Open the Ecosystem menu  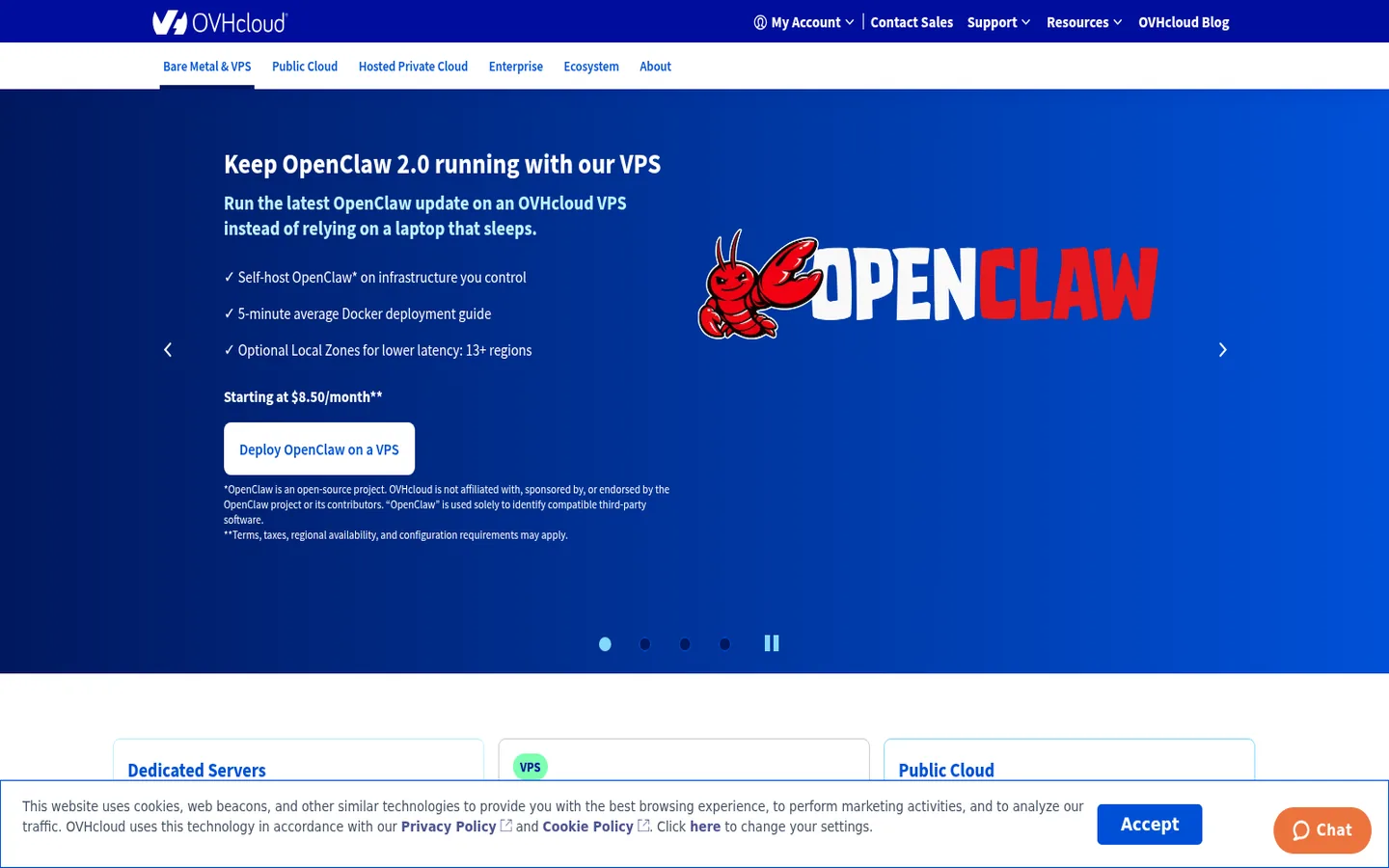pos(591,67)
